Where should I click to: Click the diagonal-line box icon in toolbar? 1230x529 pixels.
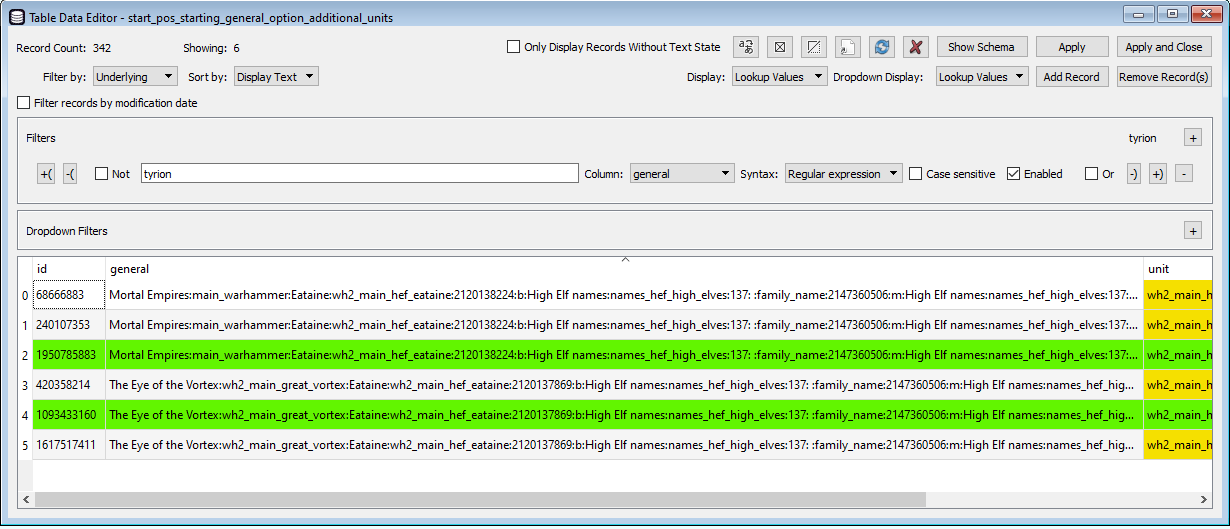click(814, 47)
